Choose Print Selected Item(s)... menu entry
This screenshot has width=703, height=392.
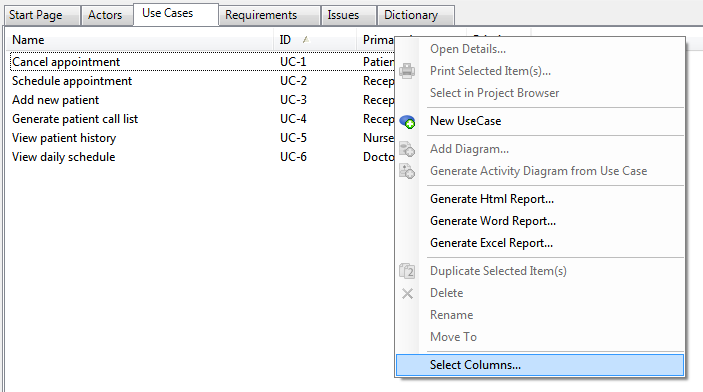click(x=540, y=71)
